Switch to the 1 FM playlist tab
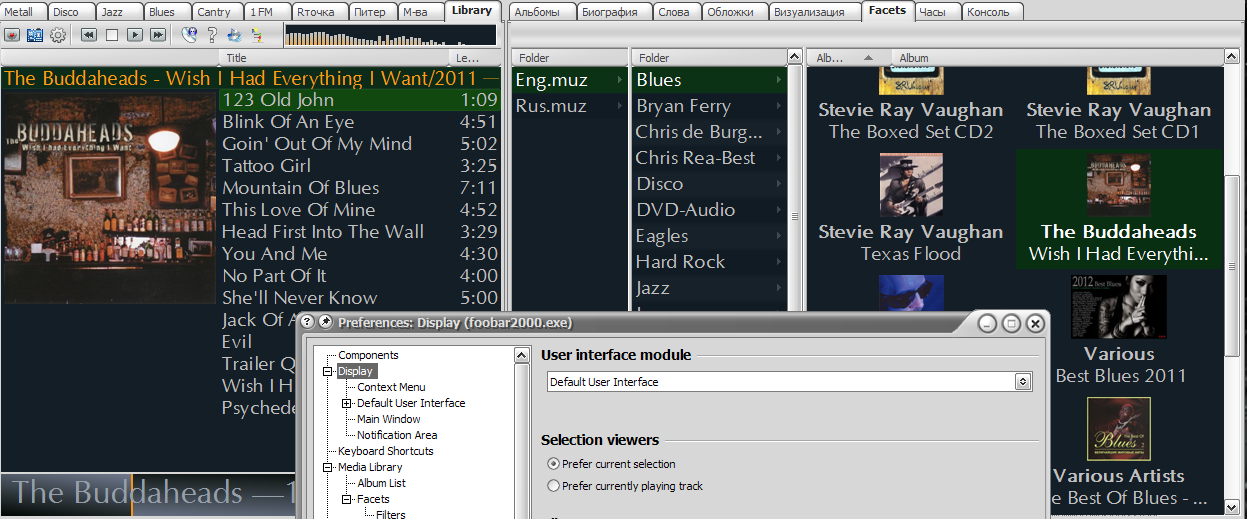 click(x=265, y=12)
